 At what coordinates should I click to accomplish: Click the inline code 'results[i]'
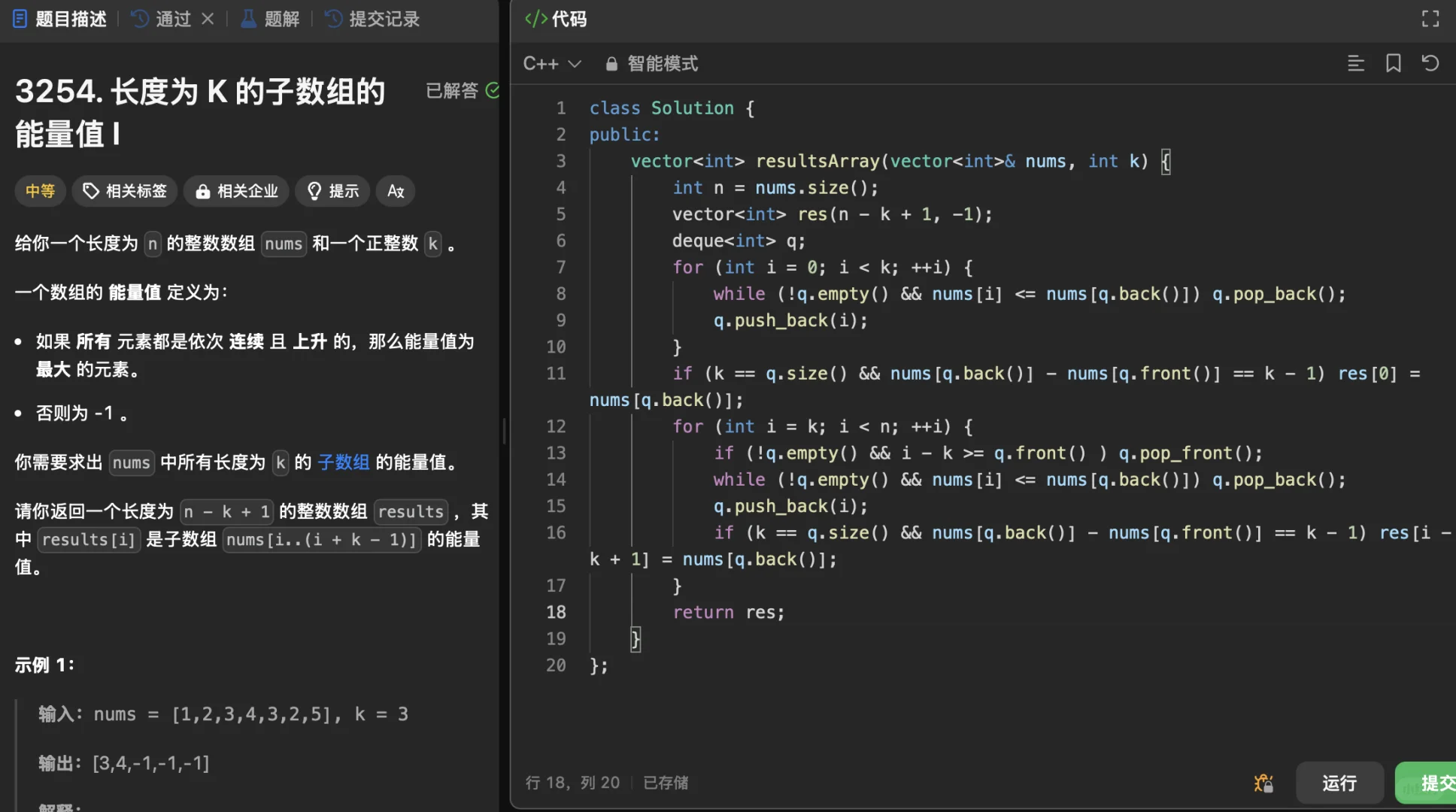(89, 540)
